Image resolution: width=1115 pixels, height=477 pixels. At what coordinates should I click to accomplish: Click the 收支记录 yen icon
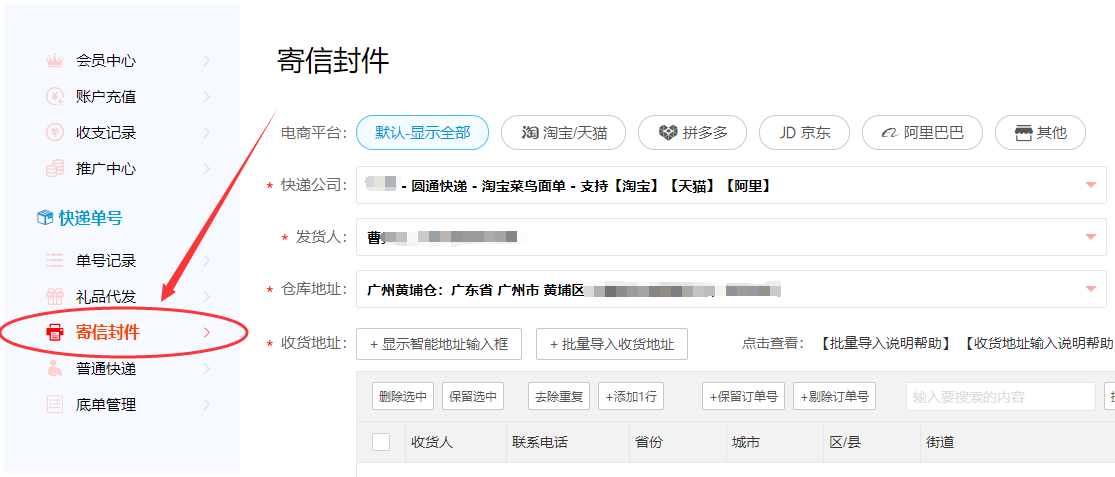click(x=55, y=133)
